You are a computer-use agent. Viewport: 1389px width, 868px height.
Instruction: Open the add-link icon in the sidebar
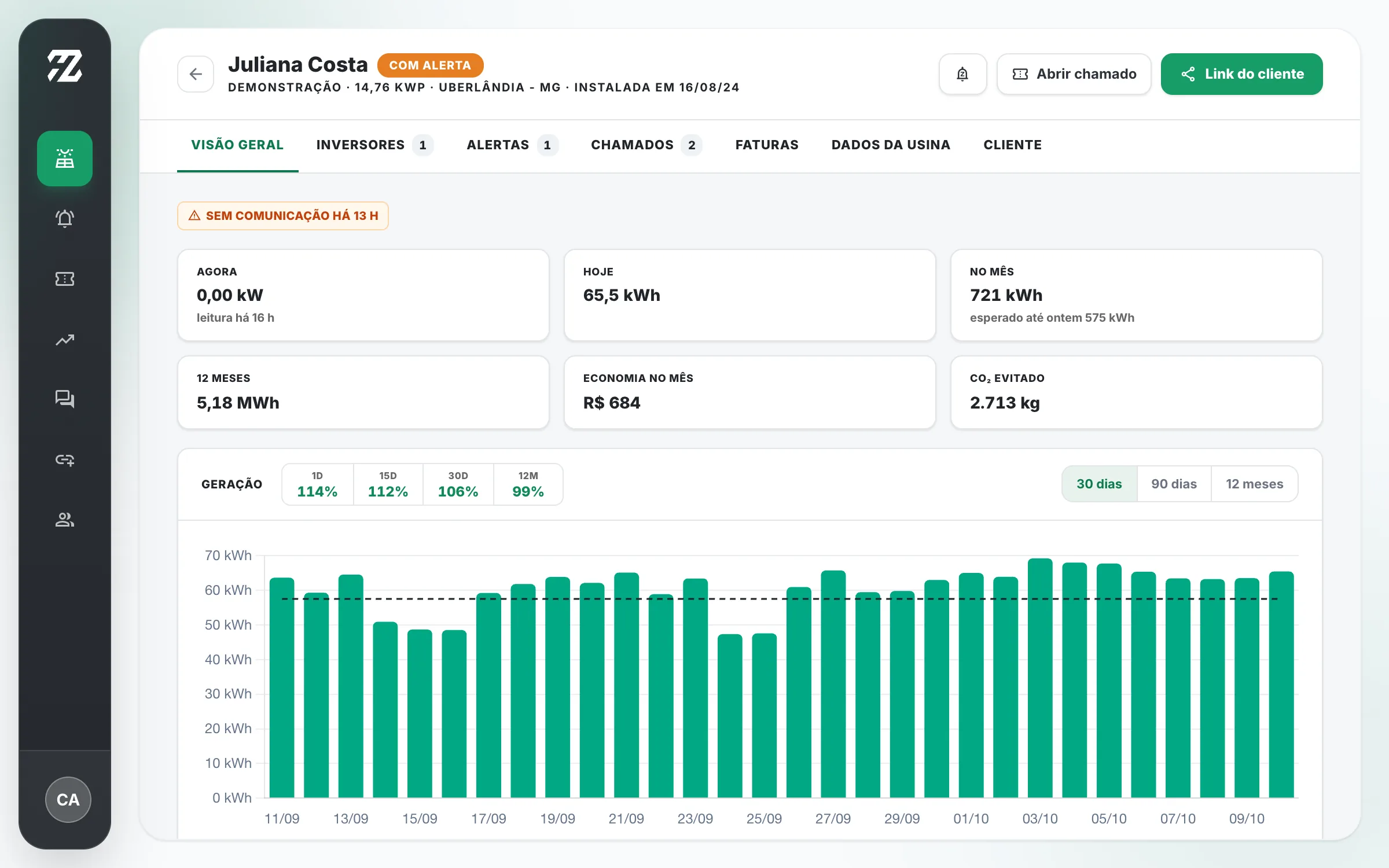coord(65,460)
